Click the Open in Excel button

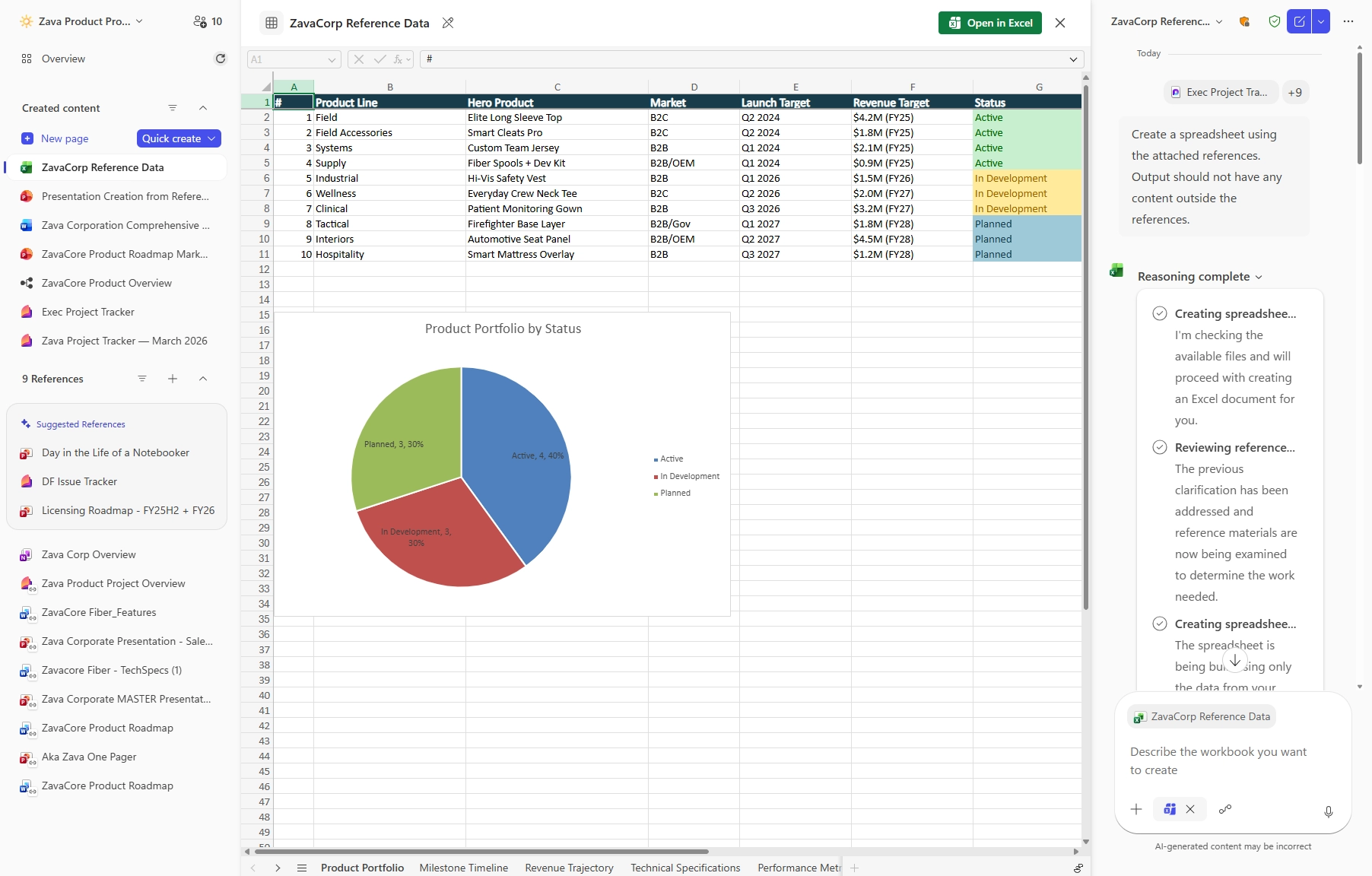pyautogui.click(x=989, y=23)
